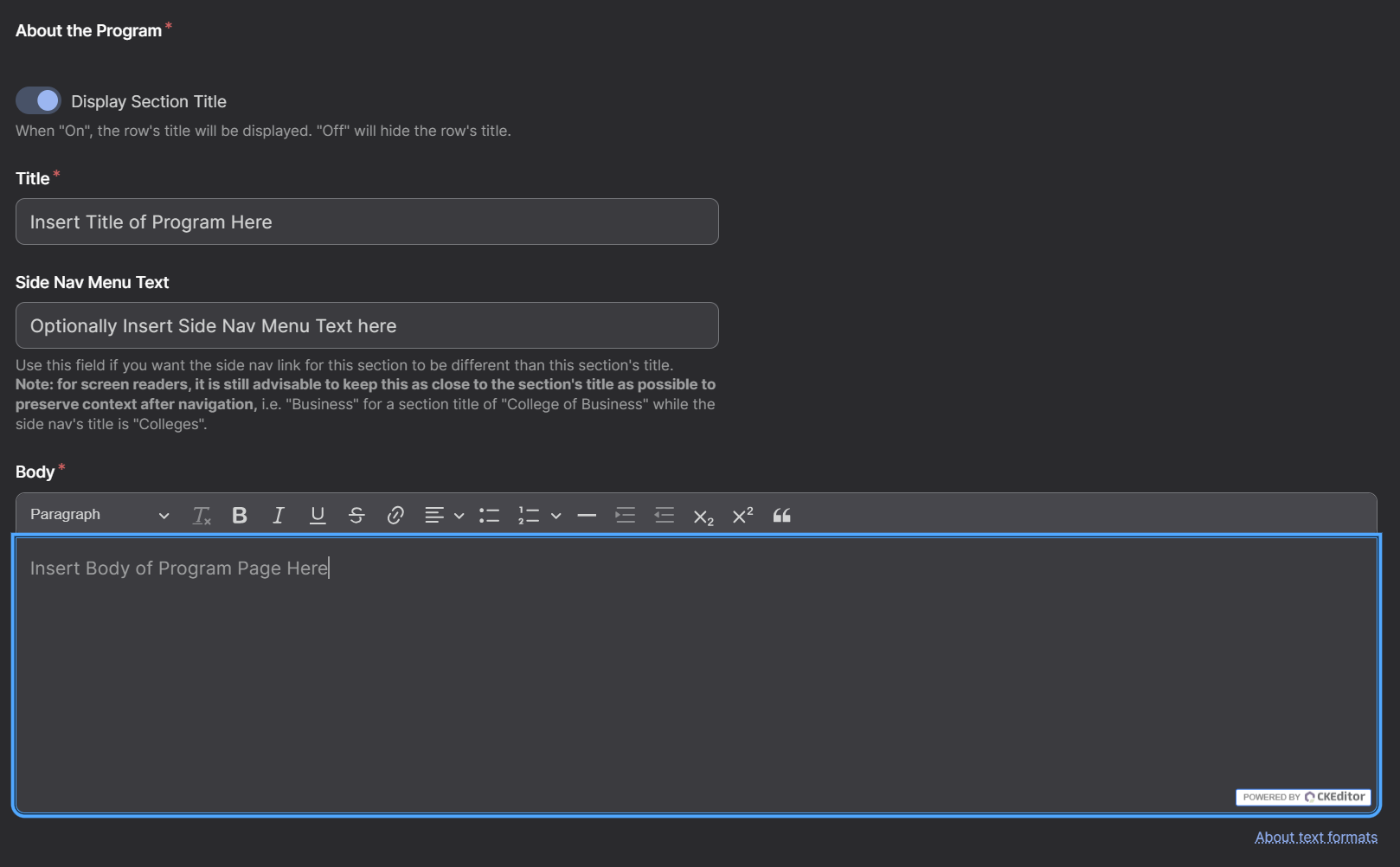The width and height of the screenshot is (1400, 867).
Task: Apply strikethrough formatting
Action: click(356, 516)
